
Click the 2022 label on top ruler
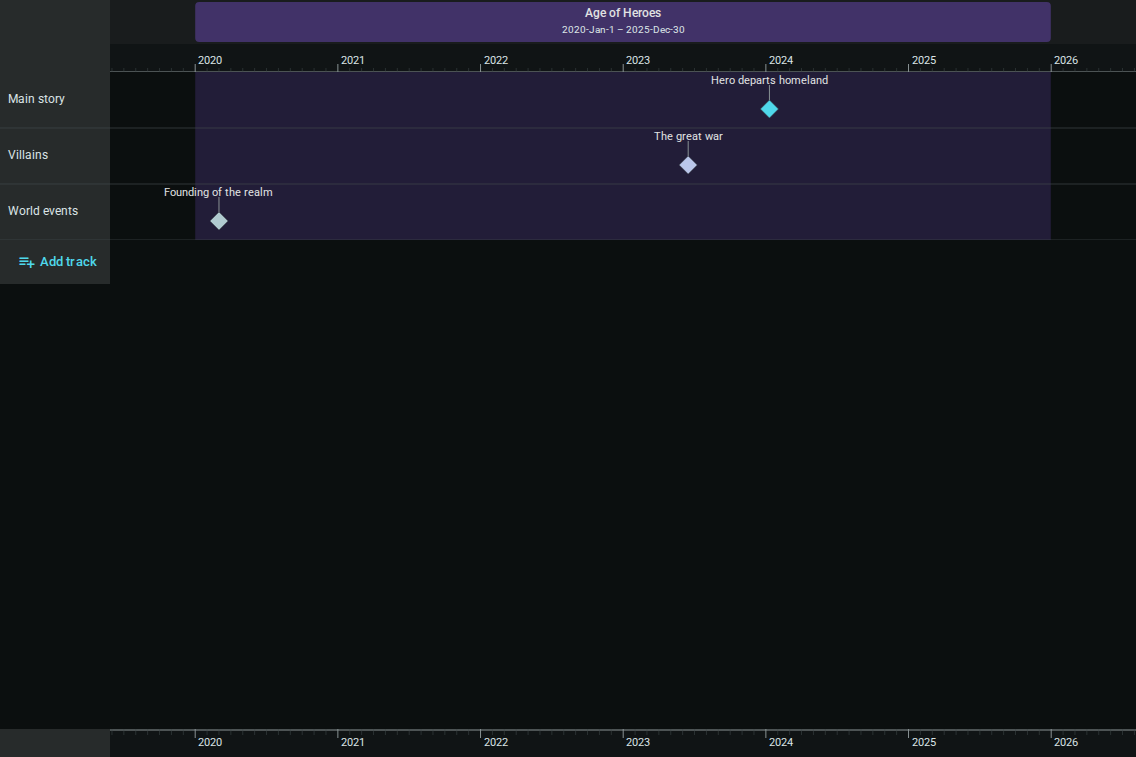(496, 60)
